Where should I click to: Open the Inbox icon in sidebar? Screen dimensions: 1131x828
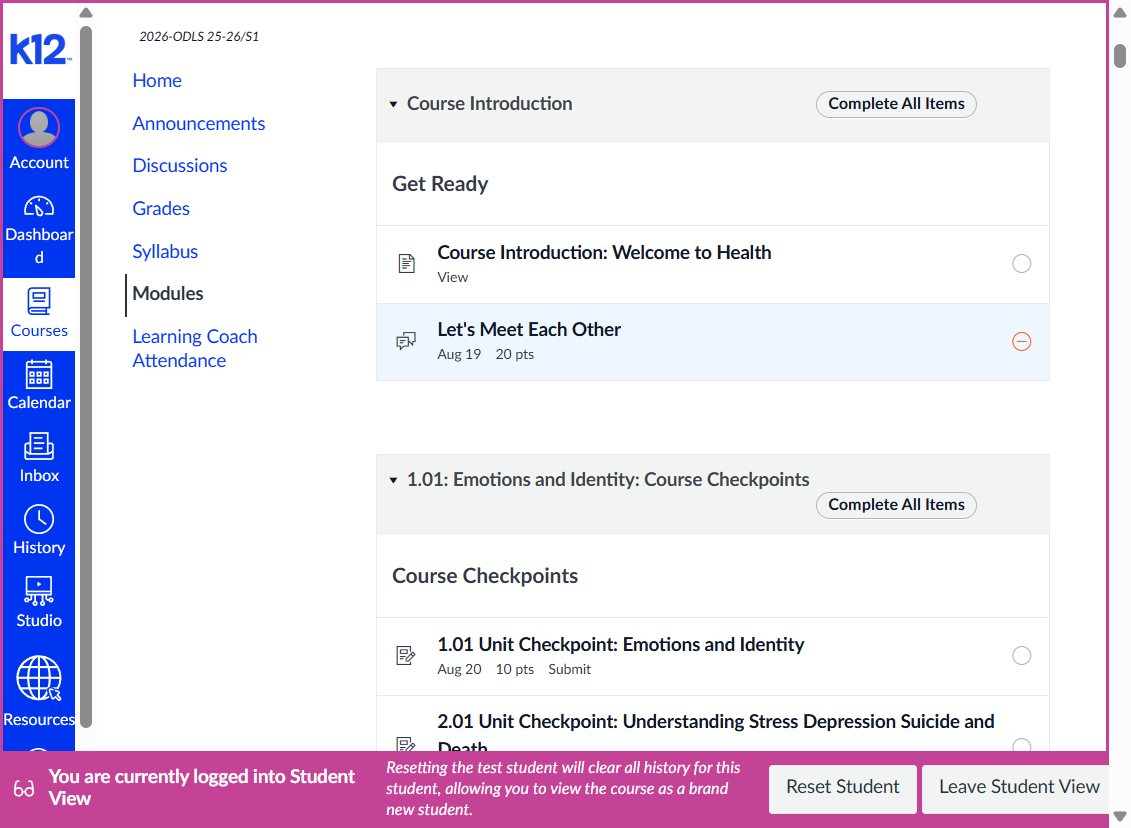tap(39, 446)
